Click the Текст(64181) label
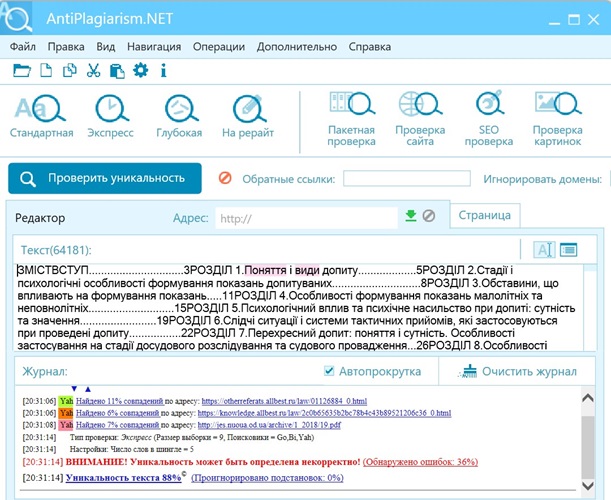The width and height of the screenshot is (611, 500). click(x=56, y=250)
